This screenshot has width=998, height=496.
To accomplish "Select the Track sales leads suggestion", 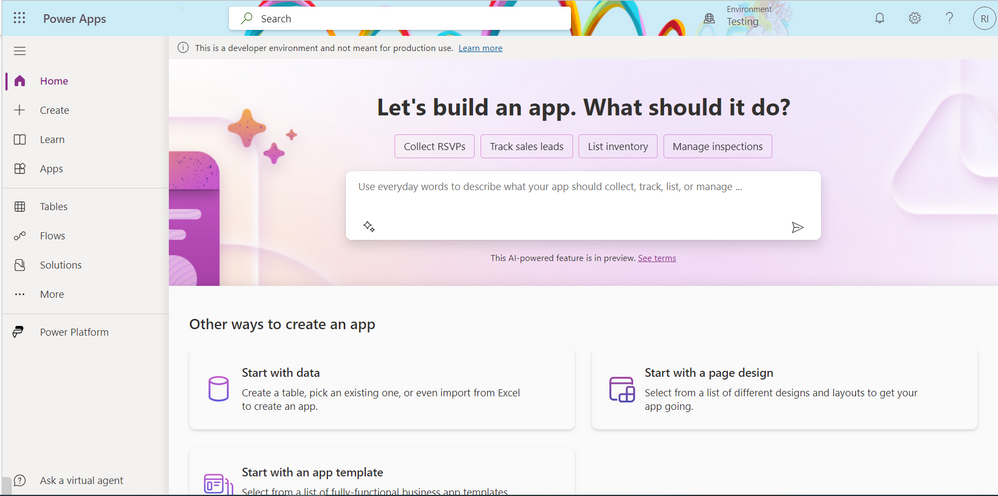I will (x=526, y=146).
